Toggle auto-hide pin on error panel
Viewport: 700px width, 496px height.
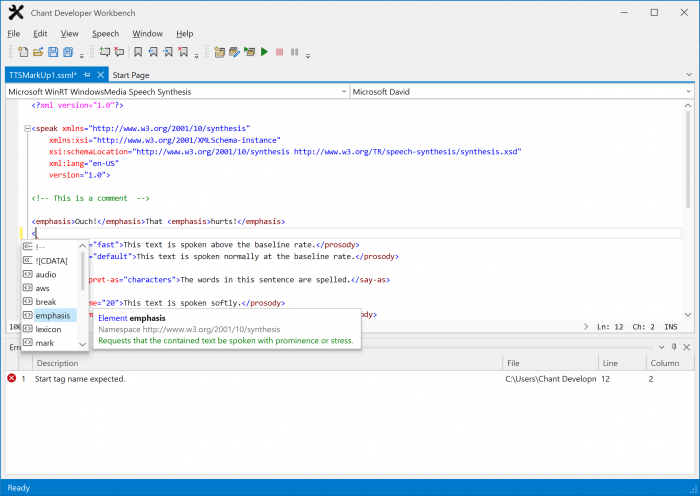tap(674, 347)
